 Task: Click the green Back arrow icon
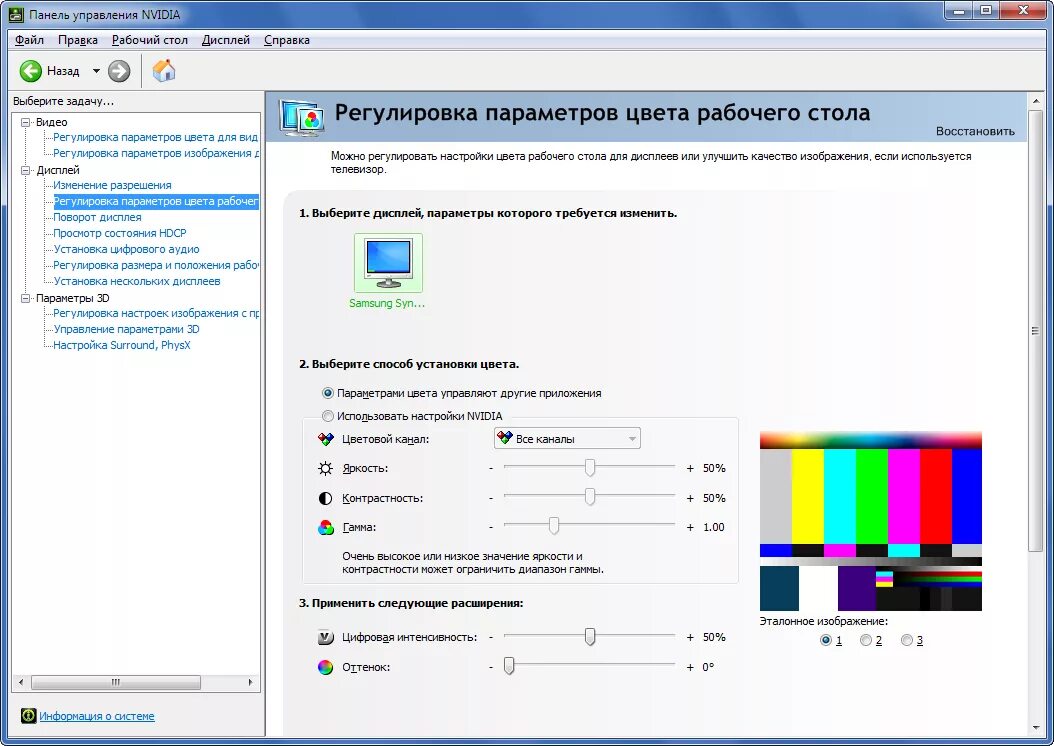tap(30, 71)
